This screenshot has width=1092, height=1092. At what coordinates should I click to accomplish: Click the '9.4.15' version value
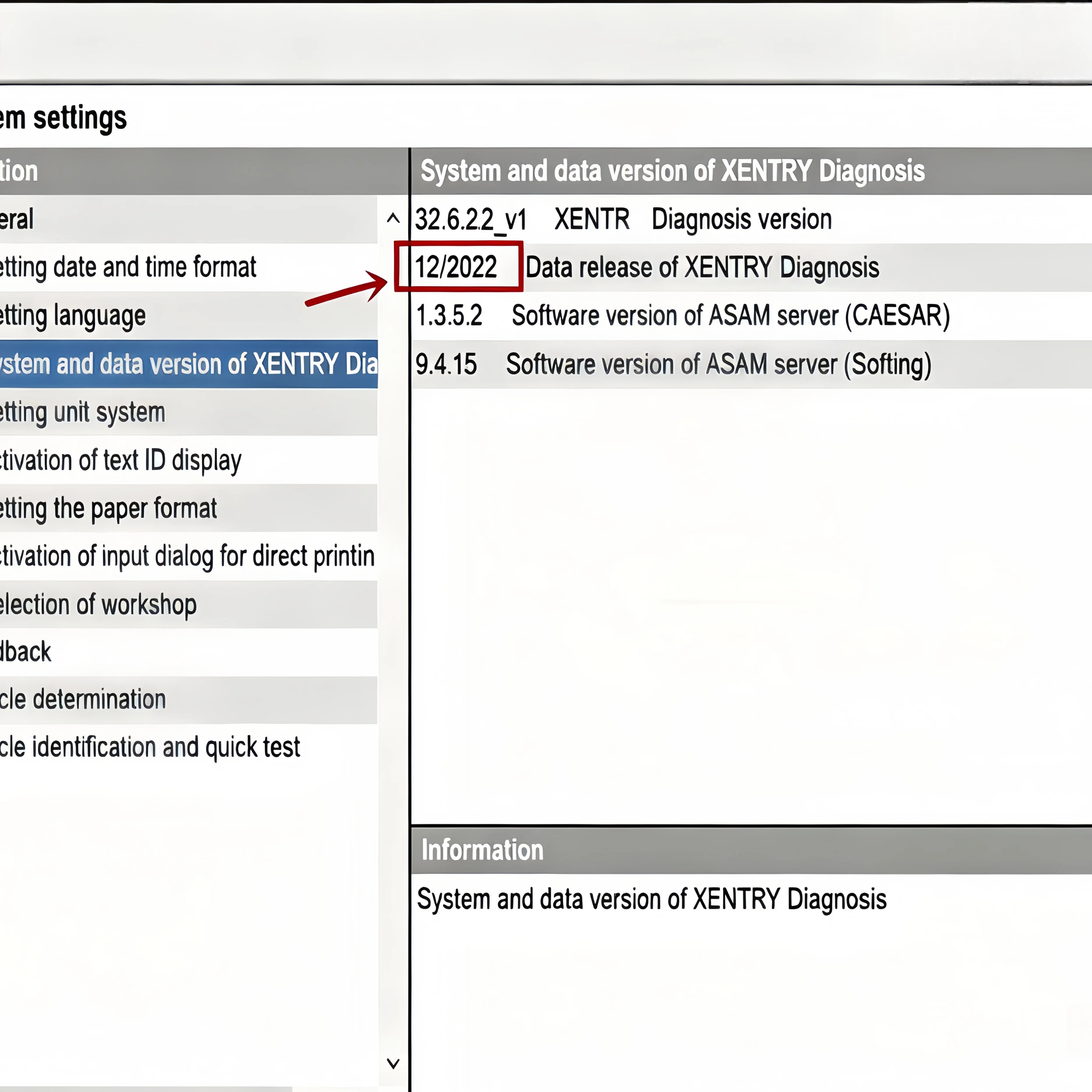(446, 365)
